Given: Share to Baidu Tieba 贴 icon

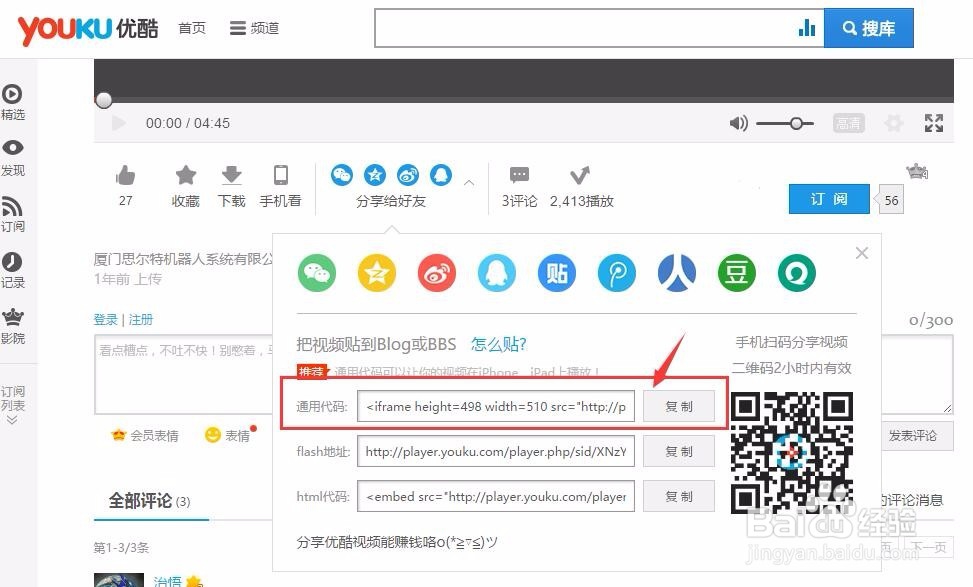Looking at the screenshot, I should [x=557, y=273].
